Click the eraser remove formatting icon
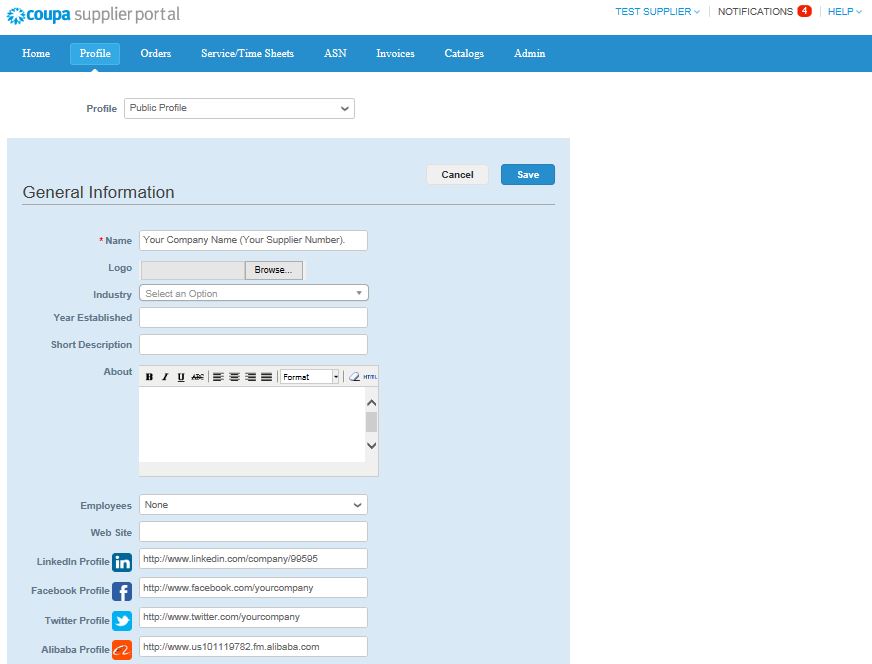Viewport: 872px width, 664px height. coord(353,377)
